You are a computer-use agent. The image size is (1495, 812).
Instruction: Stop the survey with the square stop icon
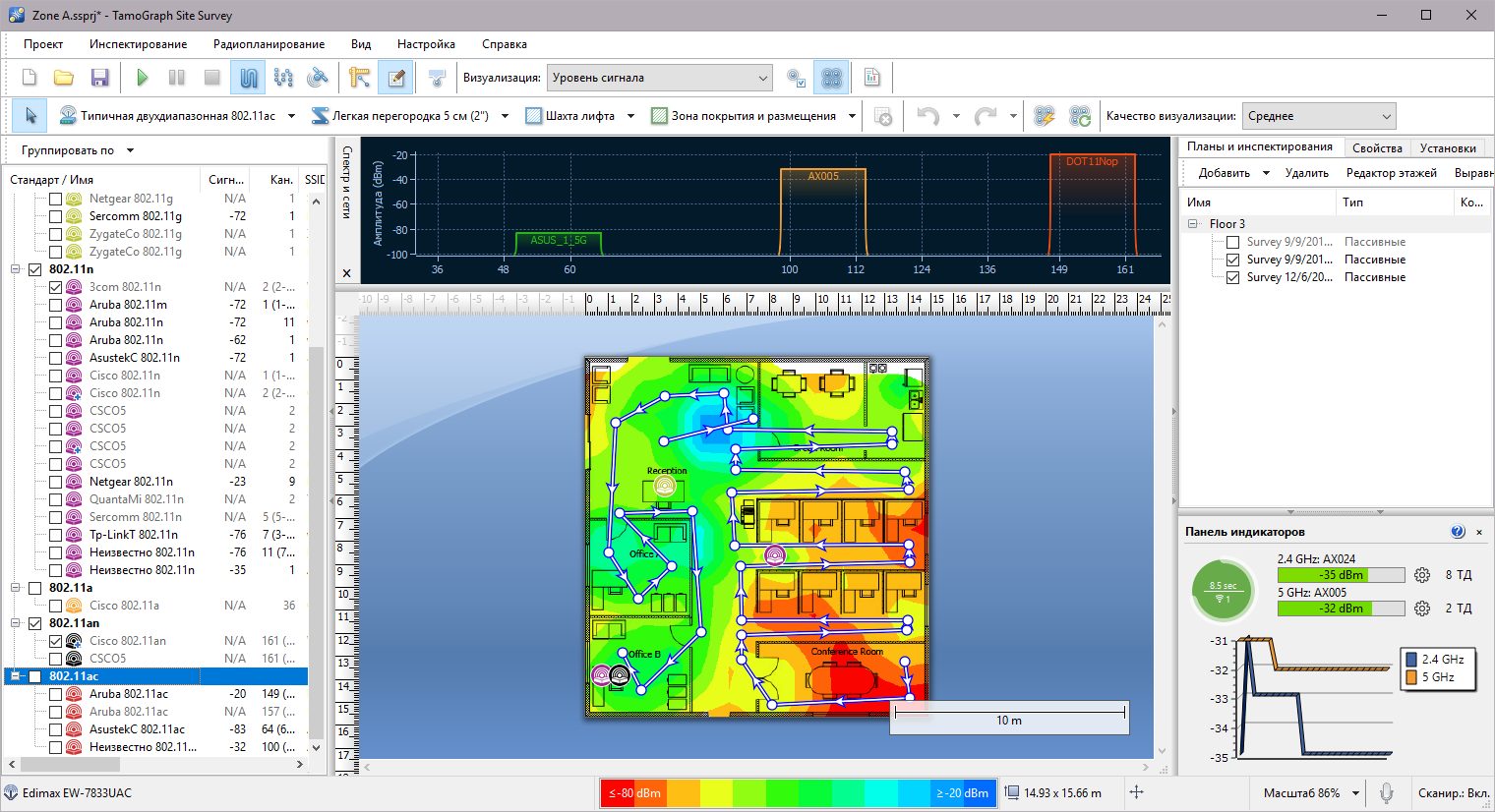(x=211, y=78)
